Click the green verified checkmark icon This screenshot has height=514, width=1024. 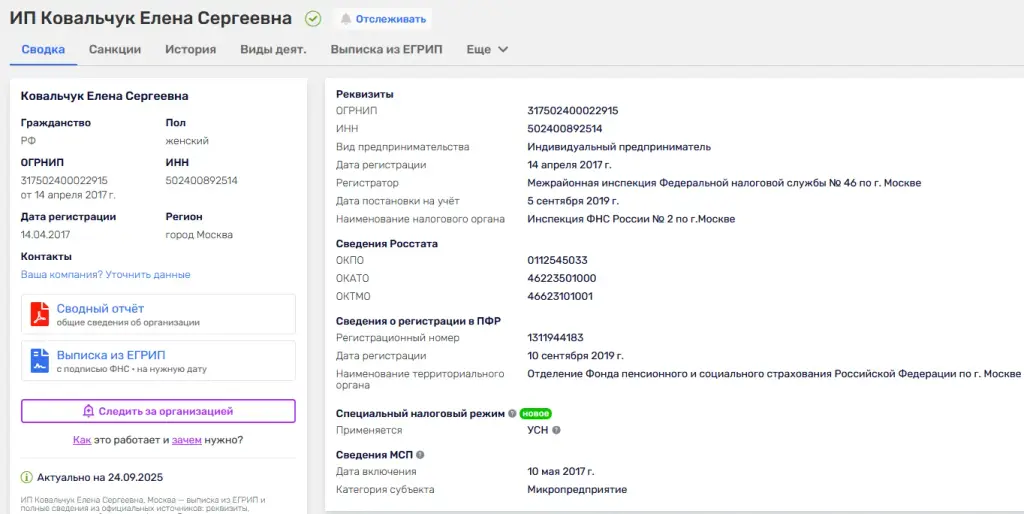[x=313, y=19]
